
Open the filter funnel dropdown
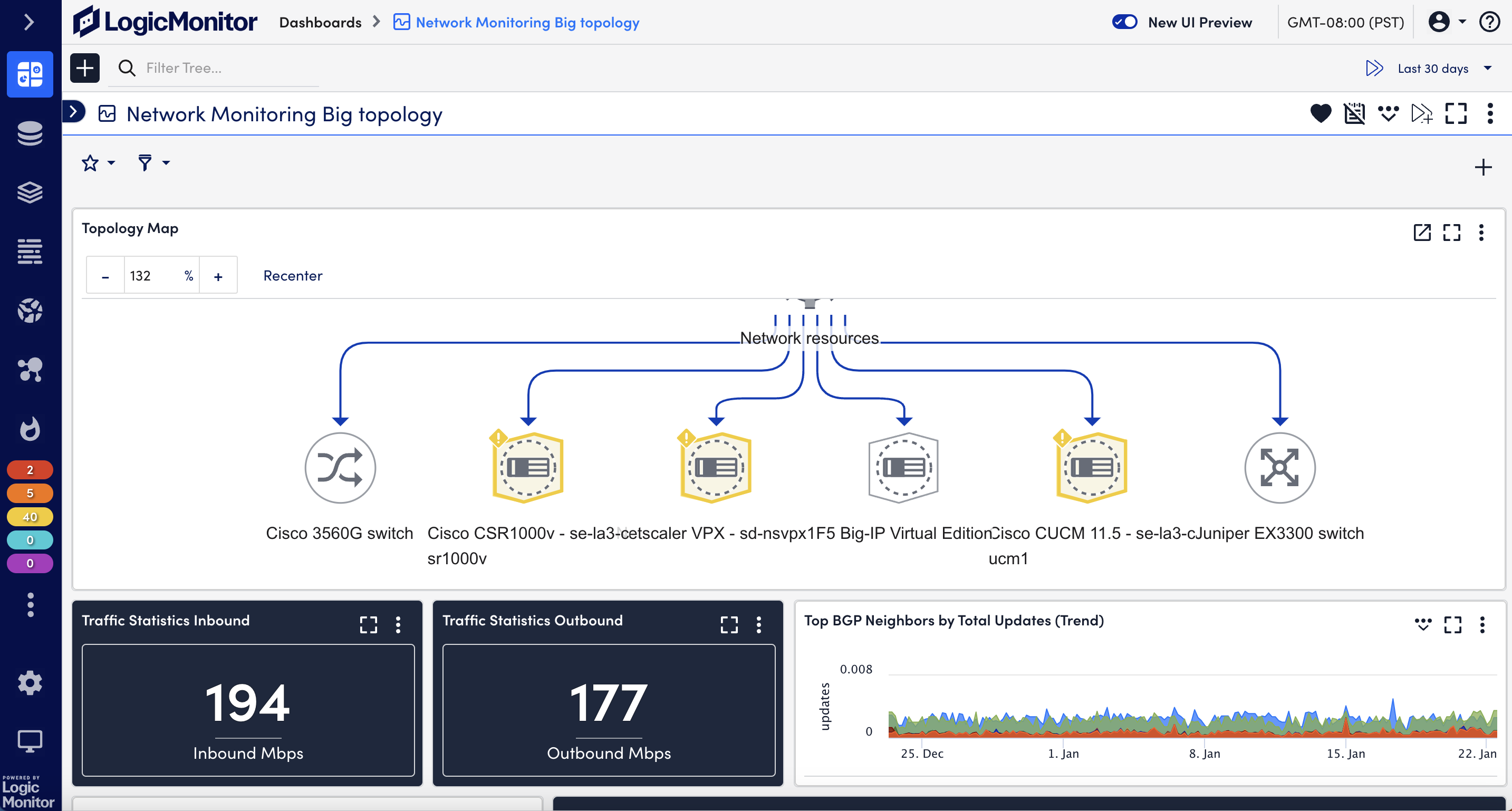pyautogui.click(x=152, y=162)
